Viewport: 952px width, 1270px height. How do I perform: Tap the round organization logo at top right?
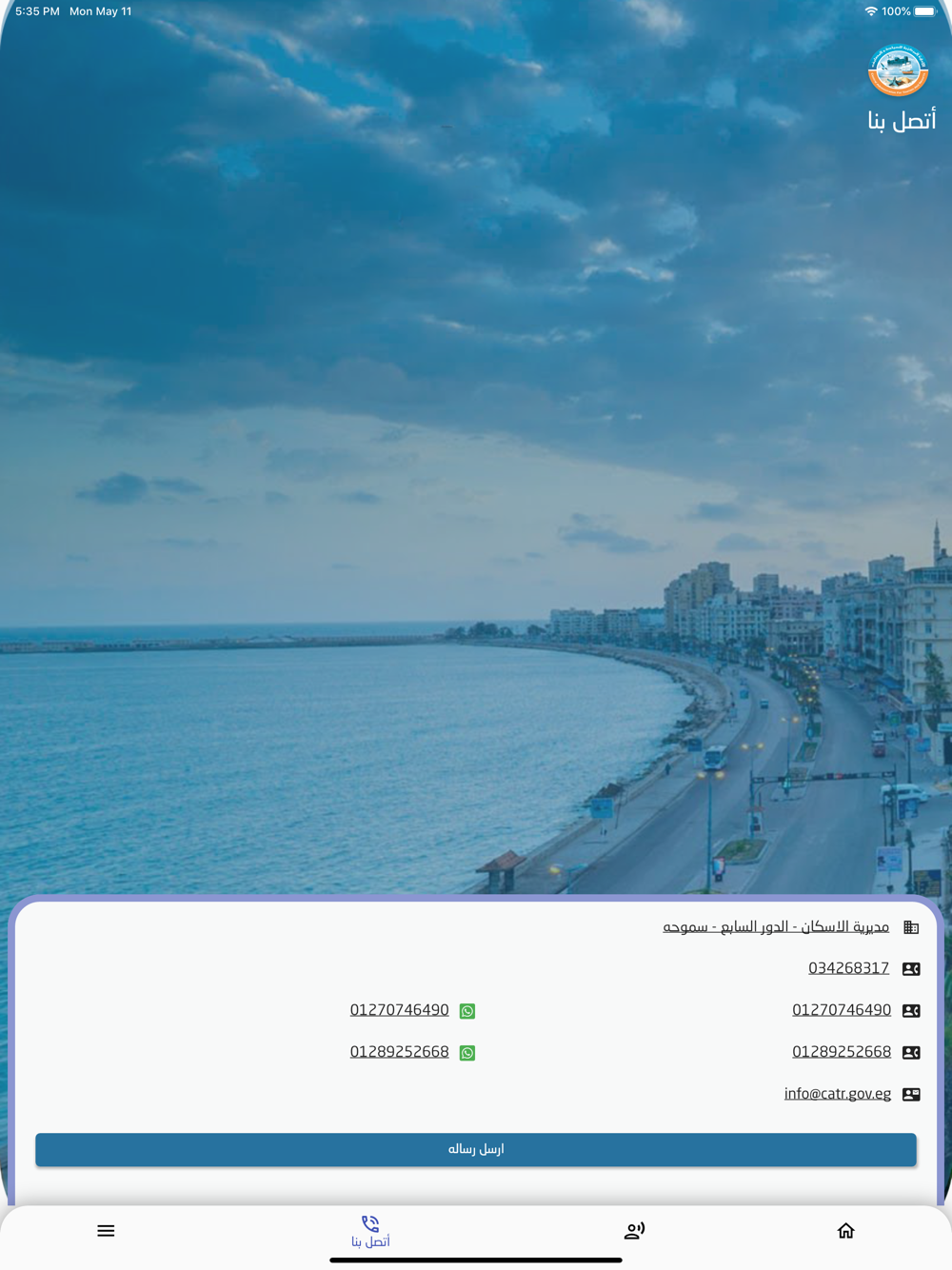click(898, 69)
